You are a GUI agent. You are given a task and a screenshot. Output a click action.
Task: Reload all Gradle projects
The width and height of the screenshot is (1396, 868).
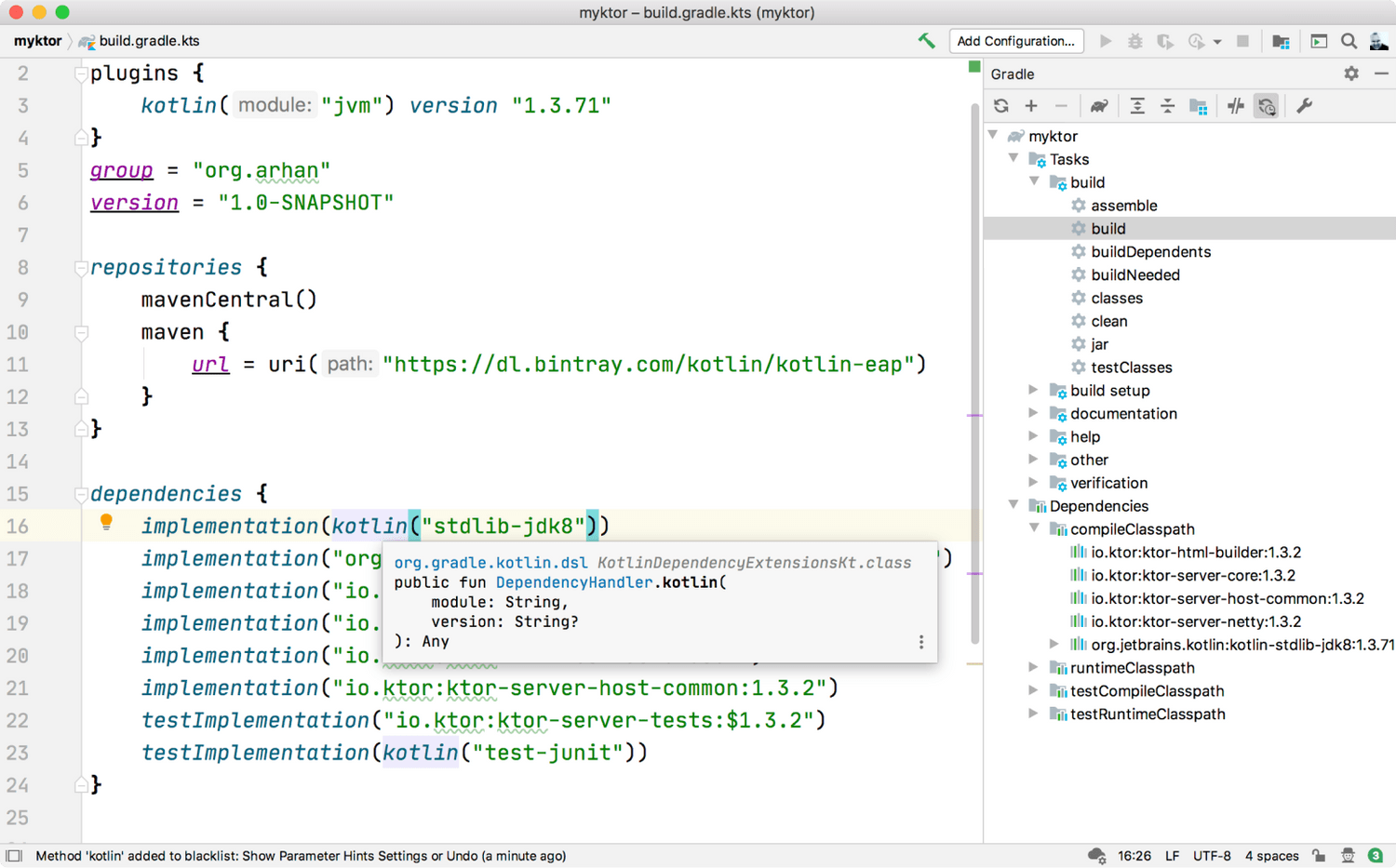[1001, 106]
